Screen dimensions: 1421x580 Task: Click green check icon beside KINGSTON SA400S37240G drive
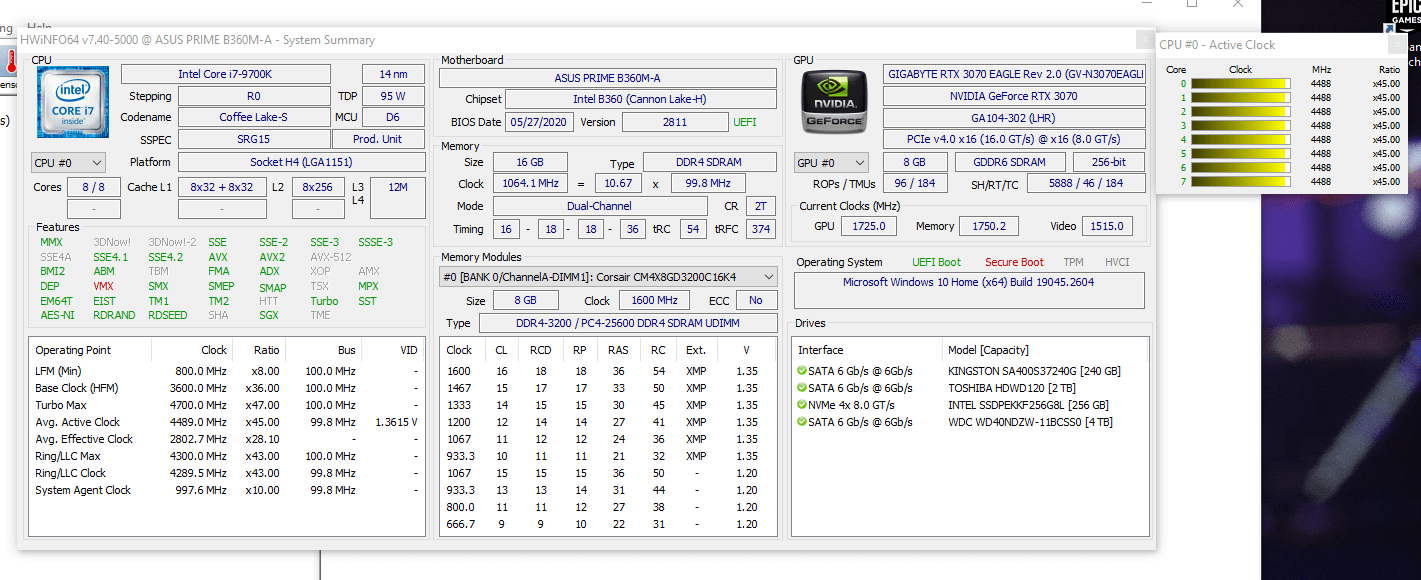tap(802, 371)
